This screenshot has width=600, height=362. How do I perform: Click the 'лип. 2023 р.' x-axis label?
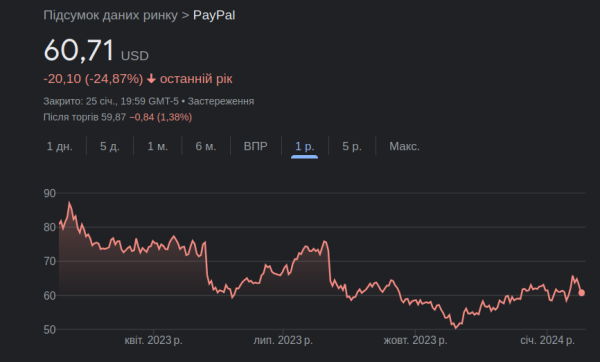point(283,340)
